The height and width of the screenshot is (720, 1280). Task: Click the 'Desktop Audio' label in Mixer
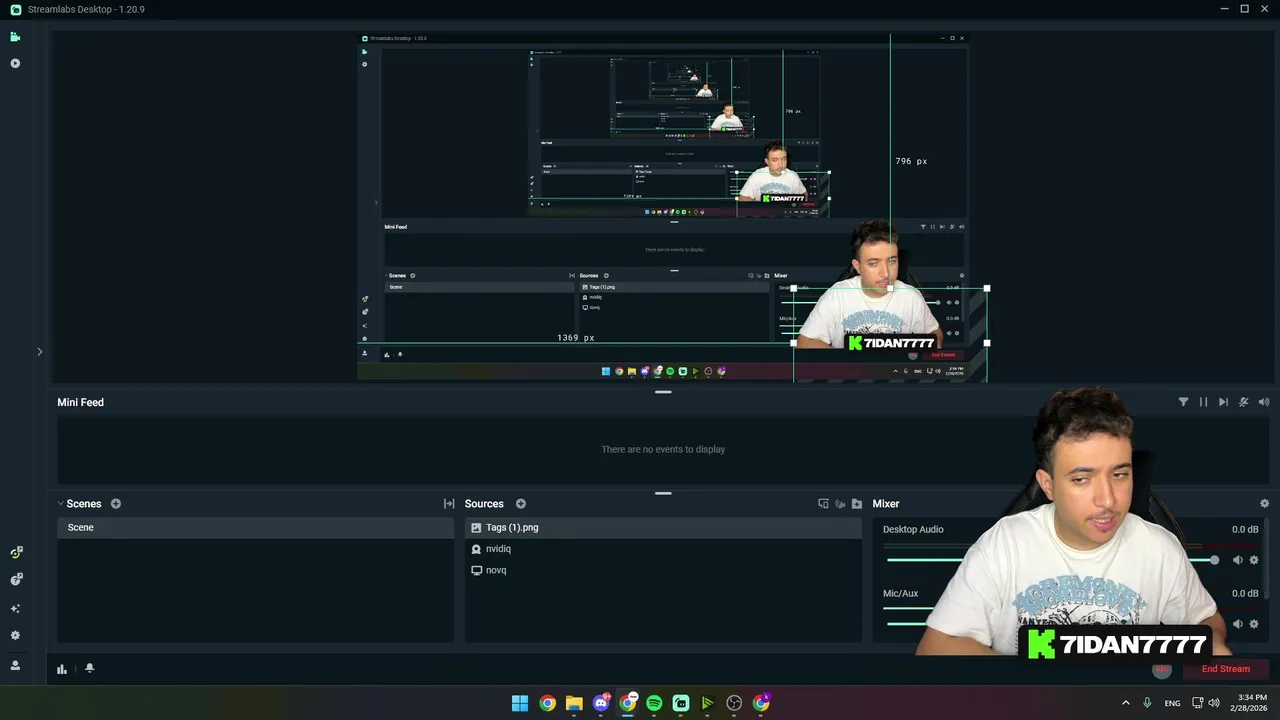(x=913, y=530)
